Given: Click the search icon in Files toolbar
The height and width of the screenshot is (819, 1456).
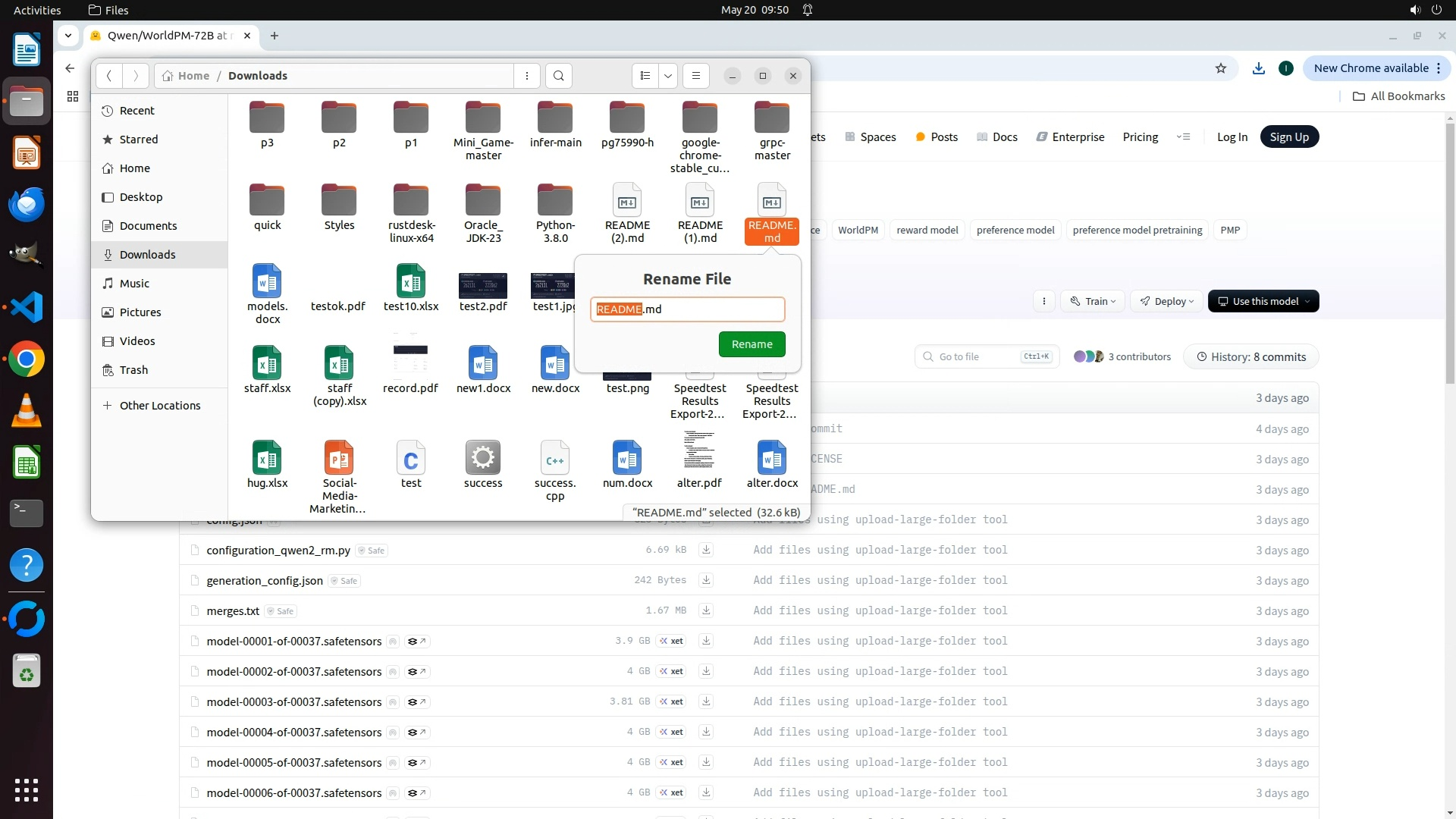Looking at the screenshot, I should (x=559, y=76).
